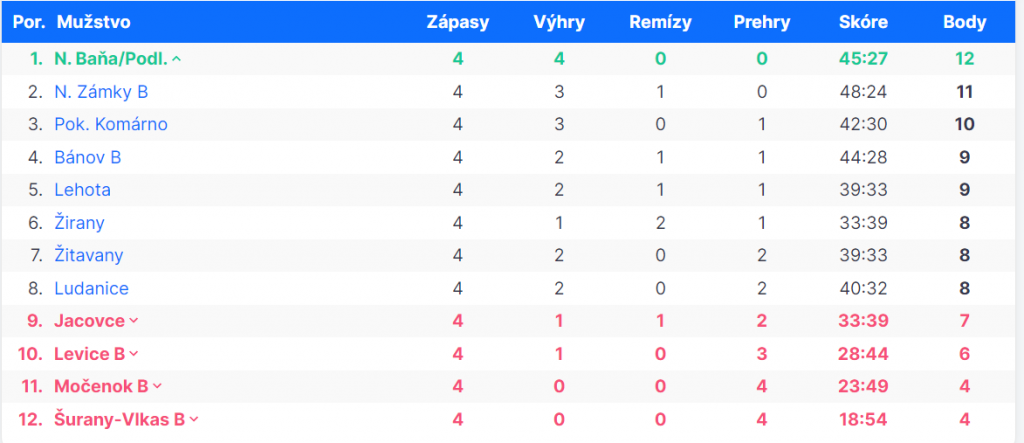The width and height of the screenshot is (1024, 443).
Task: Expand the chevron next to N. Baňa/Podl.
Action: (x=177, y=59)
